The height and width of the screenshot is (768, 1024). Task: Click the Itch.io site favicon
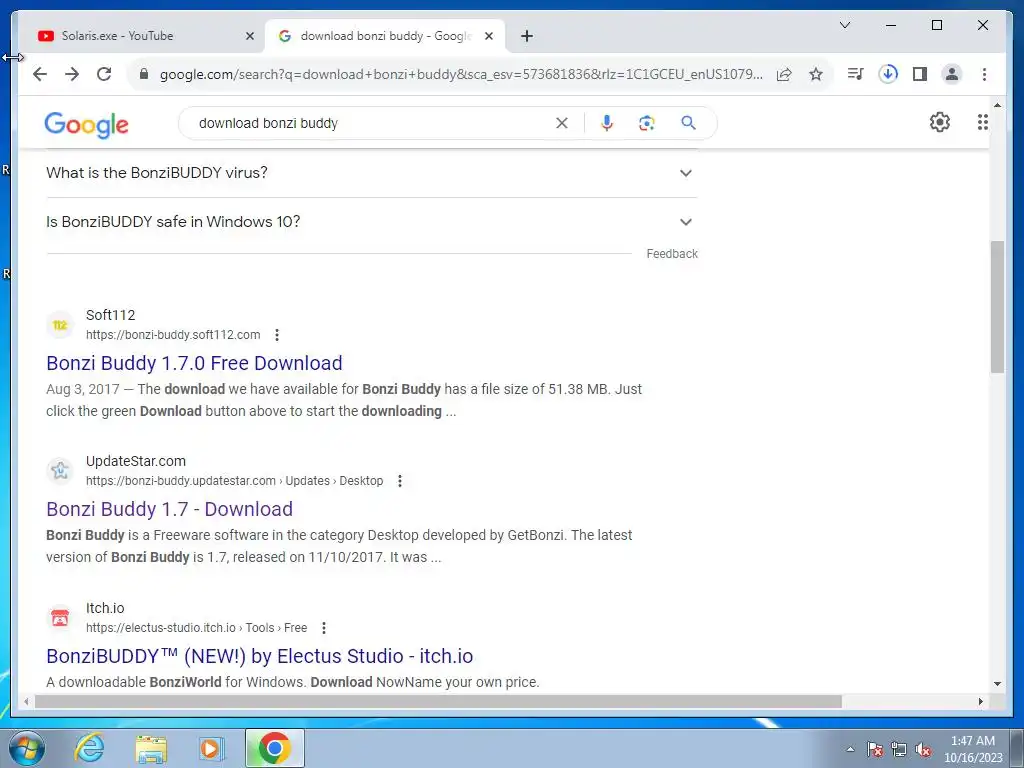point(60,617)
